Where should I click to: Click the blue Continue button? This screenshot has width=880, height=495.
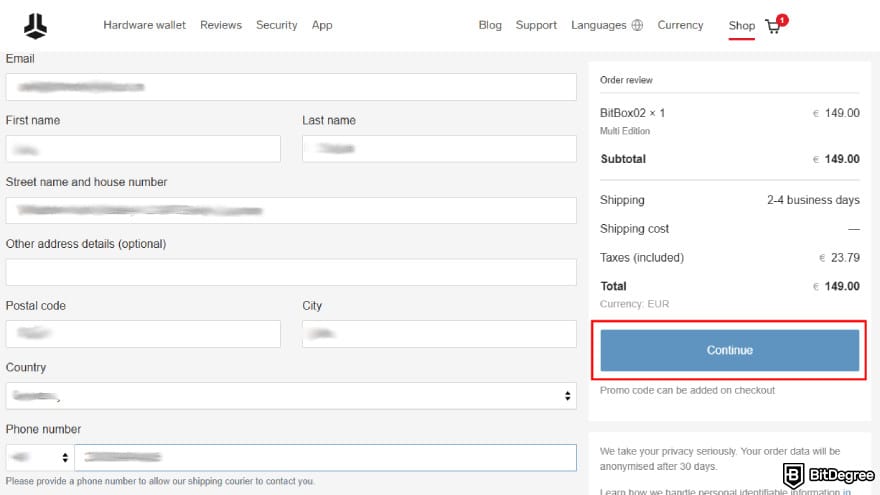(730, 350)
